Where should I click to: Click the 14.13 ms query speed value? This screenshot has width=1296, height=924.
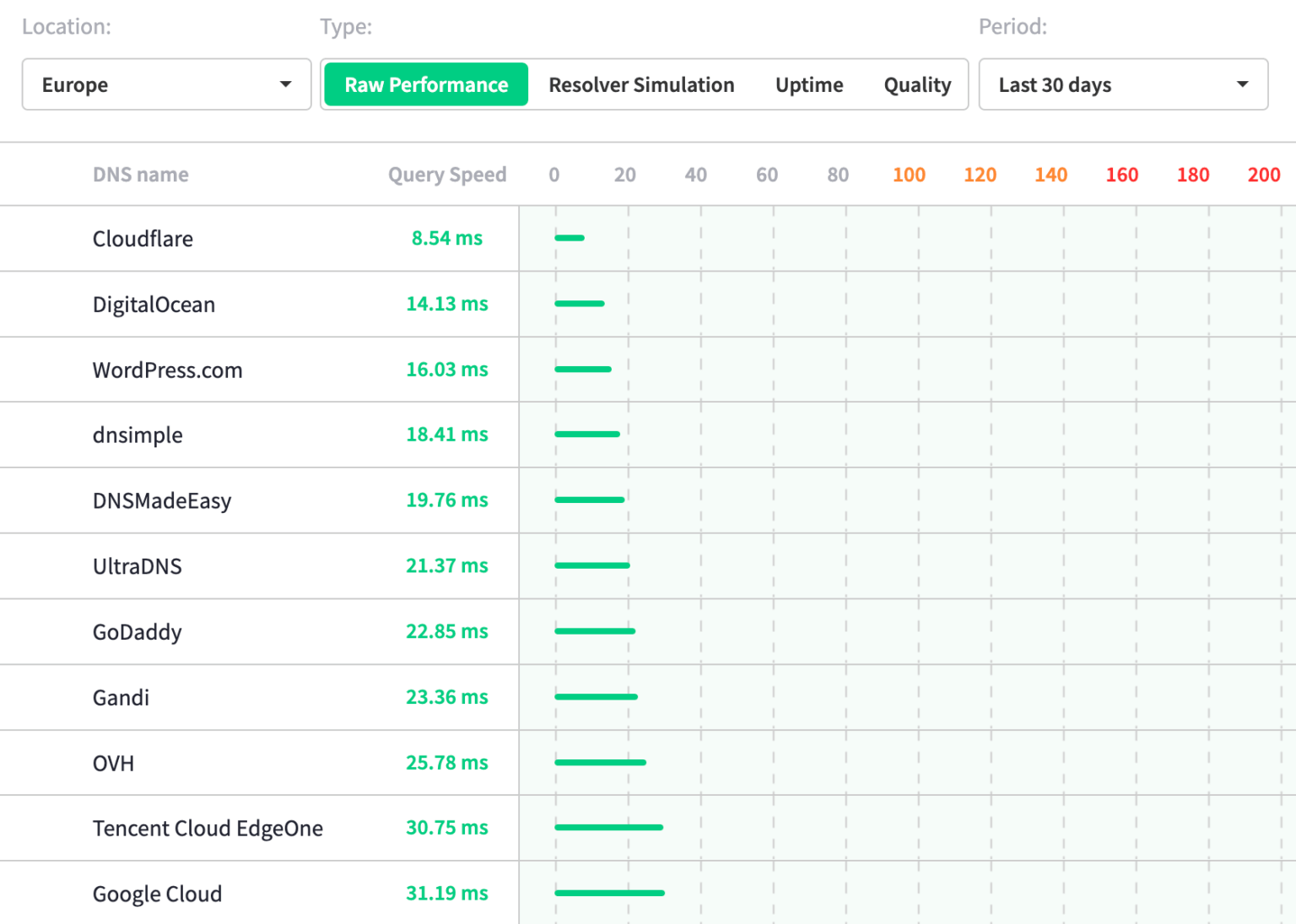pyautogui.click(x=447, y=304)
